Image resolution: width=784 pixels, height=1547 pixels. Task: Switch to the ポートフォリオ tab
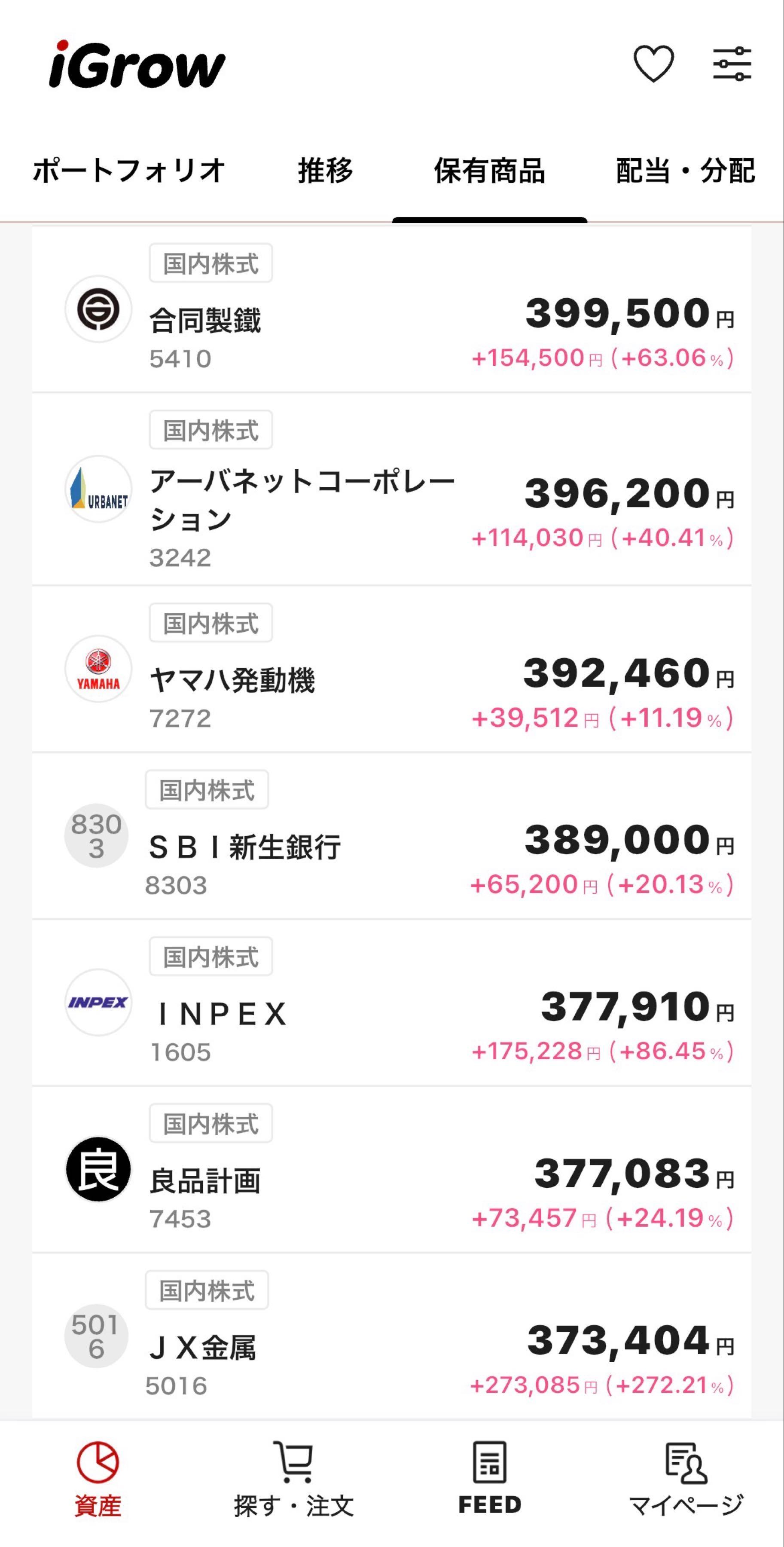(x=129, y=171)
